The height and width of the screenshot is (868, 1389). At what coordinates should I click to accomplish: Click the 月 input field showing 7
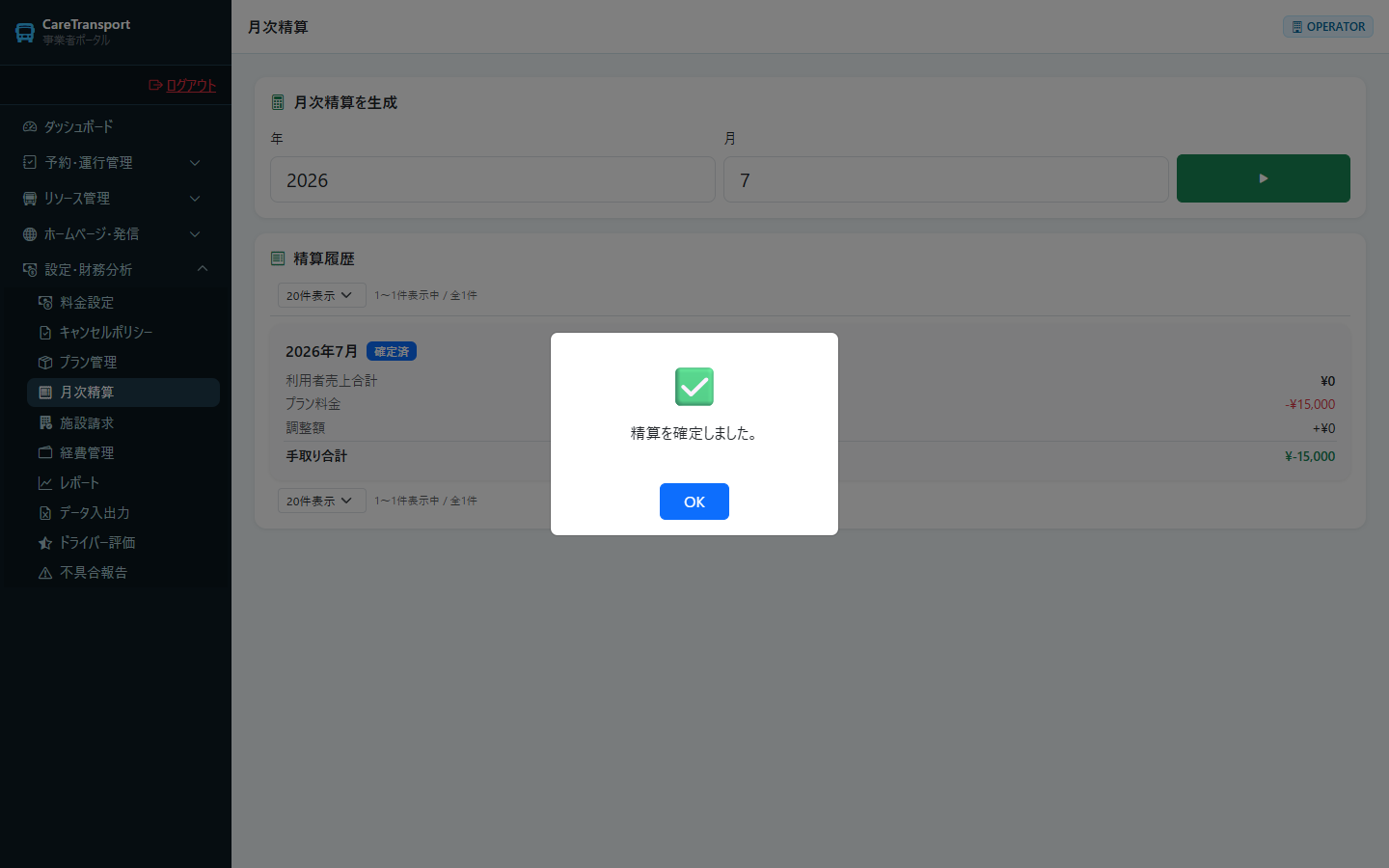(x=946, y=179)
